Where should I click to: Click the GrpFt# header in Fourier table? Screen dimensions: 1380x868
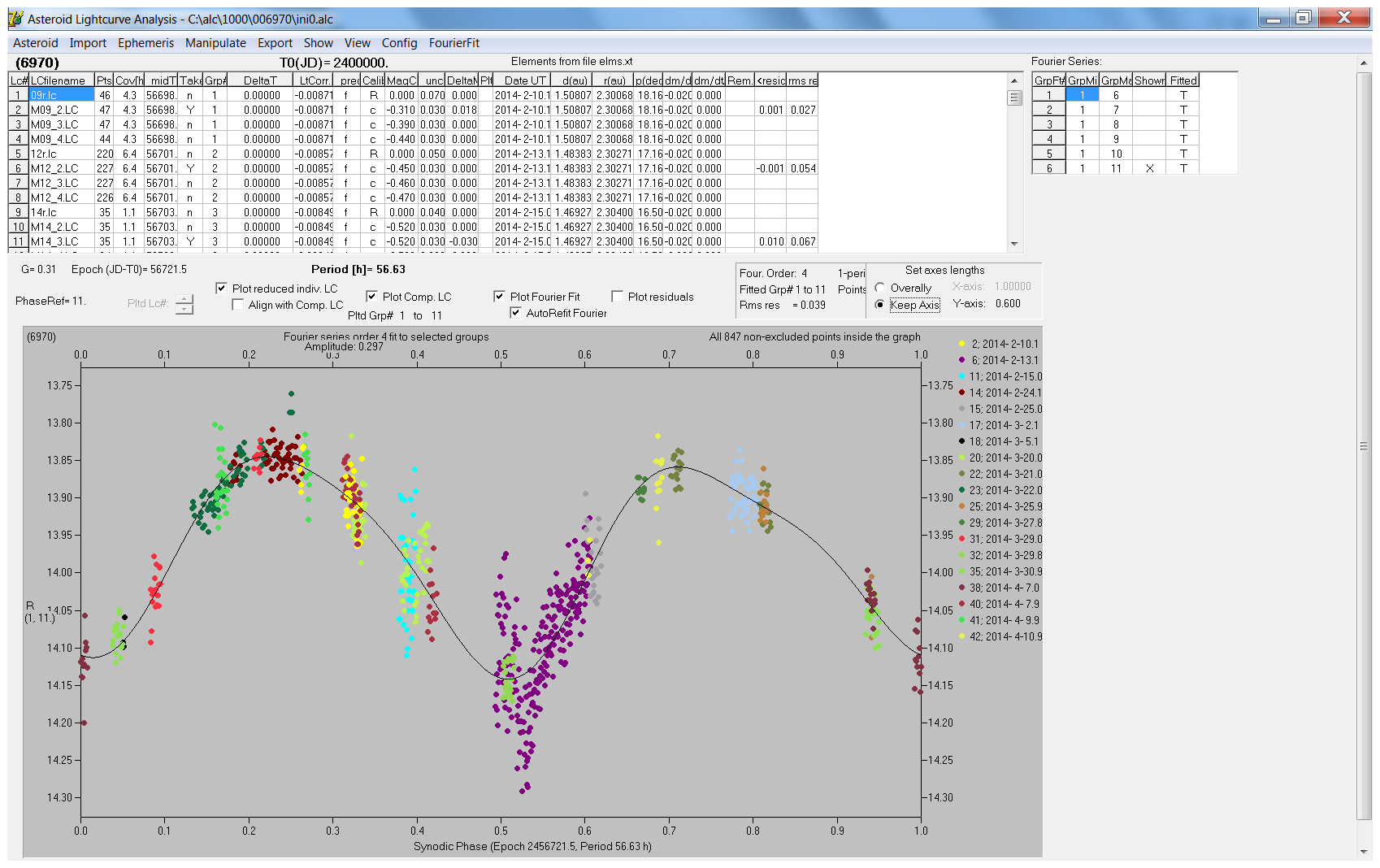point(1049,80)
